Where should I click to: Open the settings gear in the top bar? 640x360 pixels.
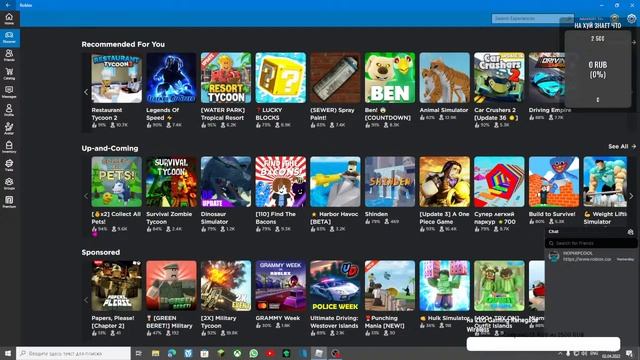point(631,18)
